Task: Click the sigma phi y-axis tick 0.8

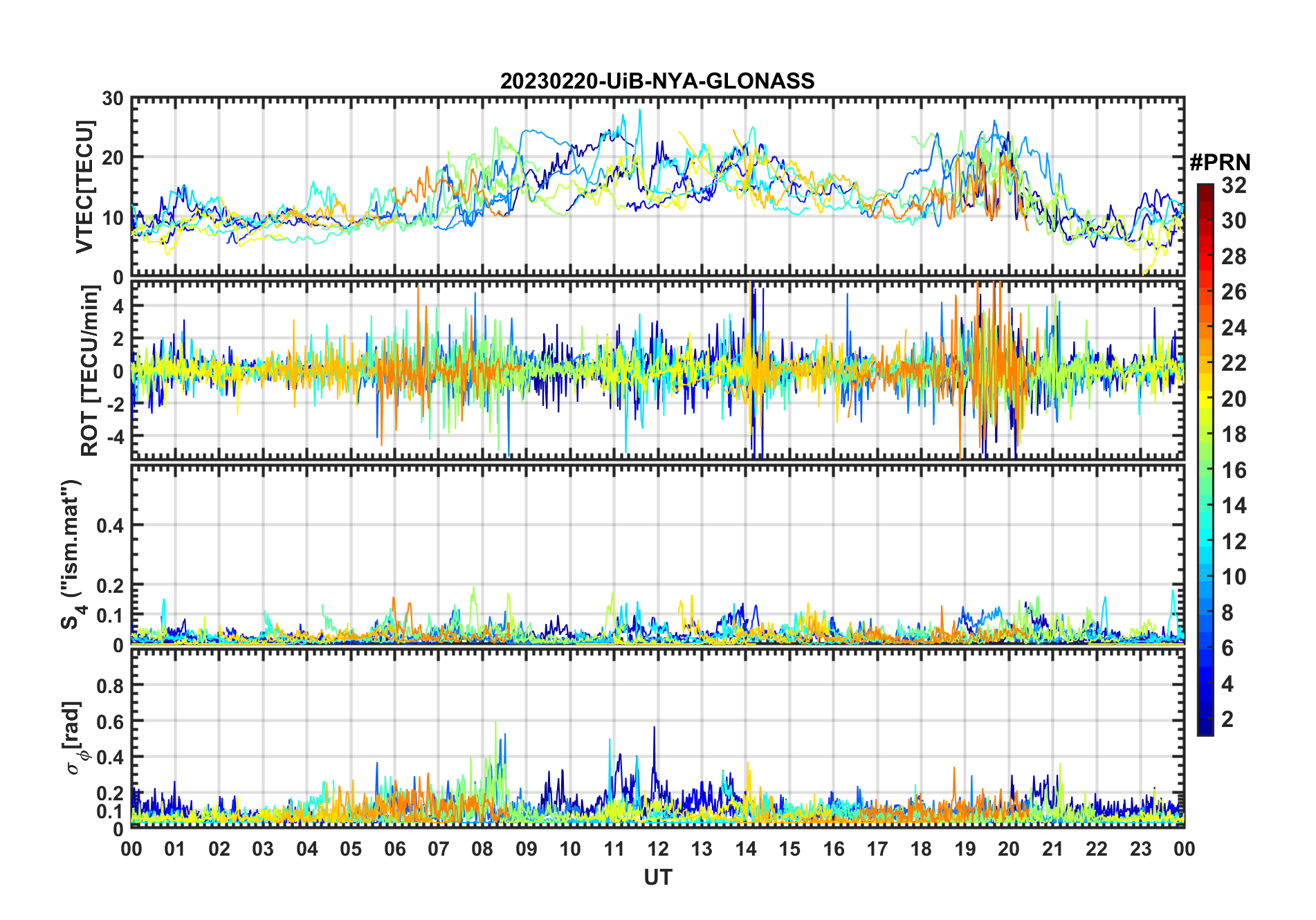Action: [110, 686]
